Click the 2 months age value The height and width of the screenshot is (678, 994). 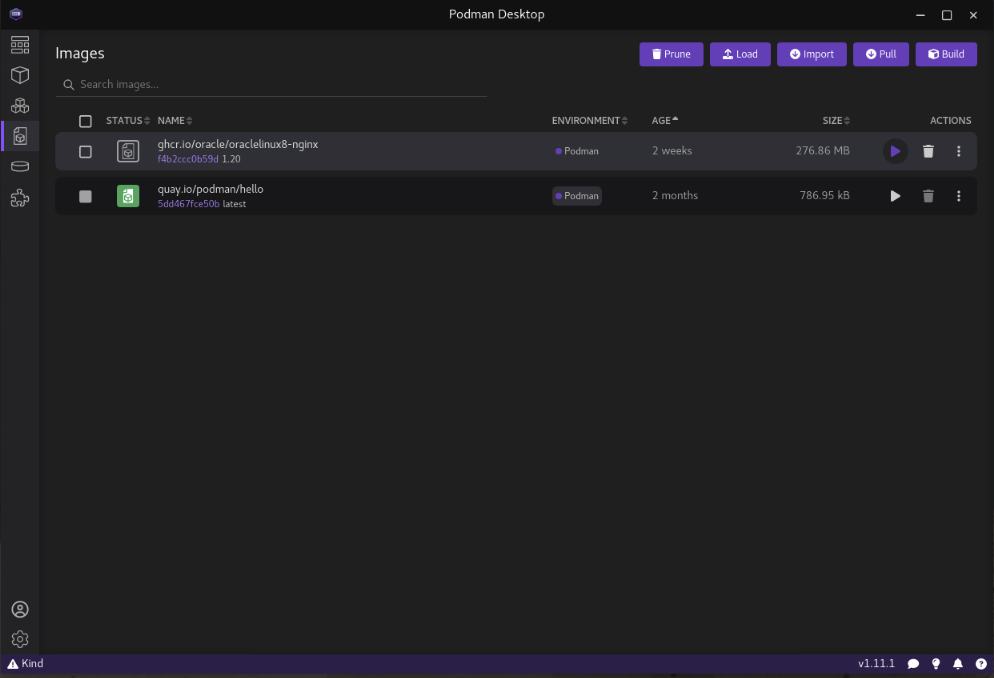(674, 195)
